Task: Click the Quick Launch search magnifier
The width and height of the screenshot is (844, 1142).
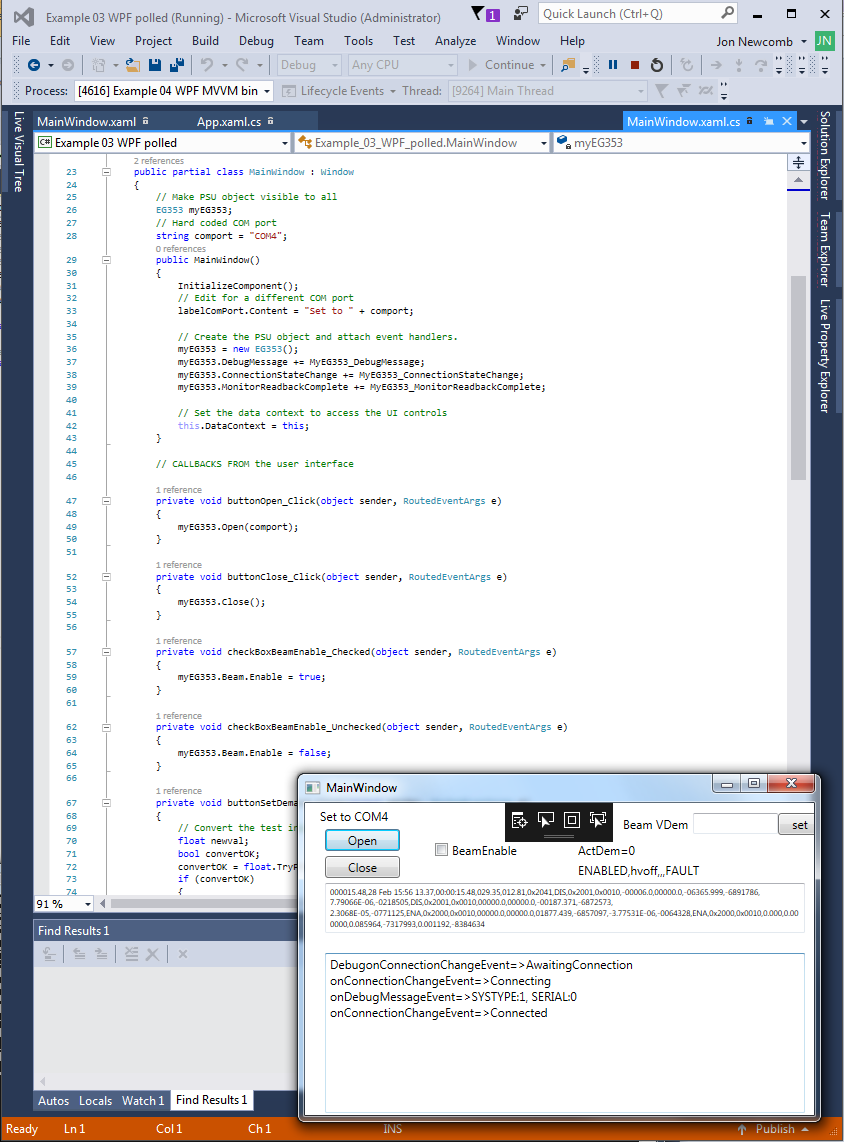Action: (x=727, y=13)
